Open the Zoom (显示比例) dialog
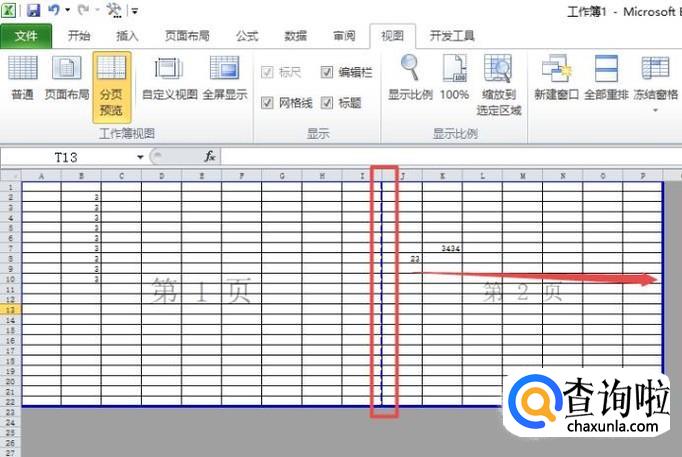This screenshot has width=682, height=457. pos(410,78)
